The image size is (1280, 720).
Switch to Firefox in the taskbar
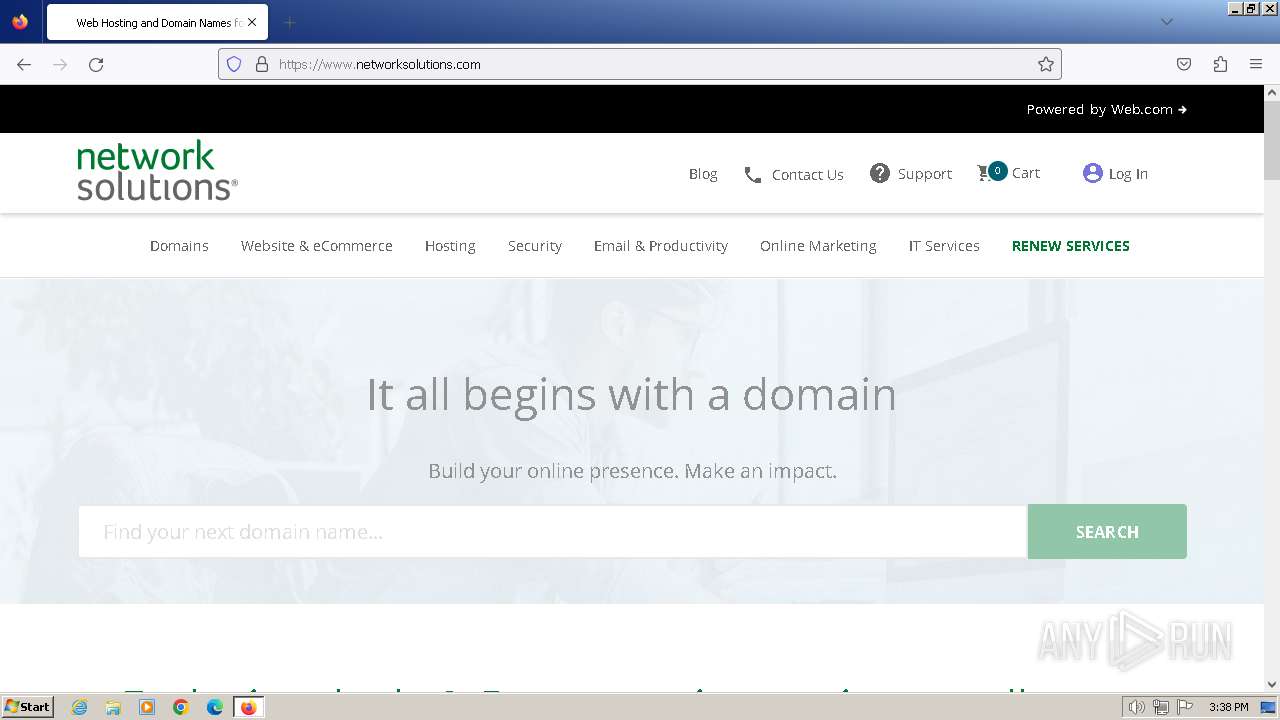point(248,707)
